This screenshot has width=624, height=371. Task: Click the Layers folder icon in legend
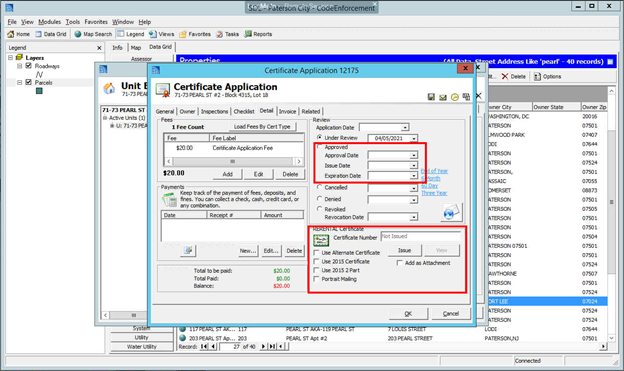(19, 58)
